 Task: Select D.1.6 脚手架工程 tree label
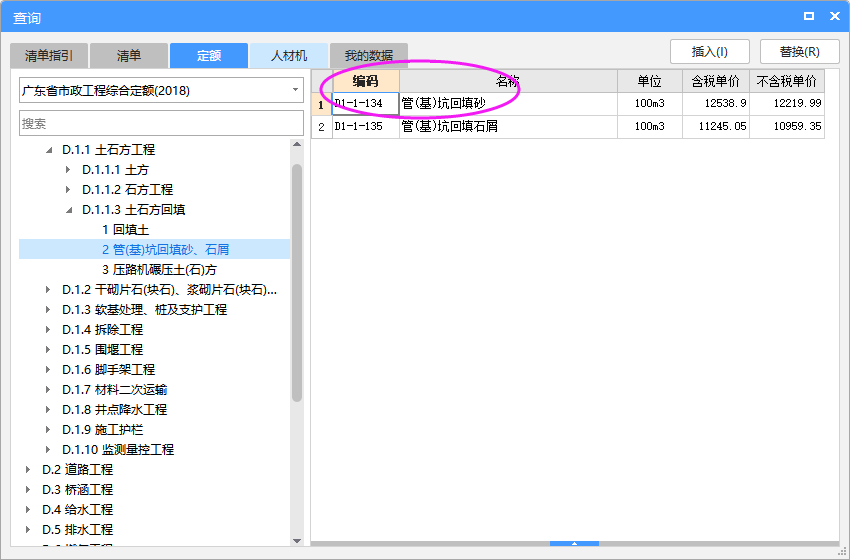pyautogui.click(x=108, y=370)
